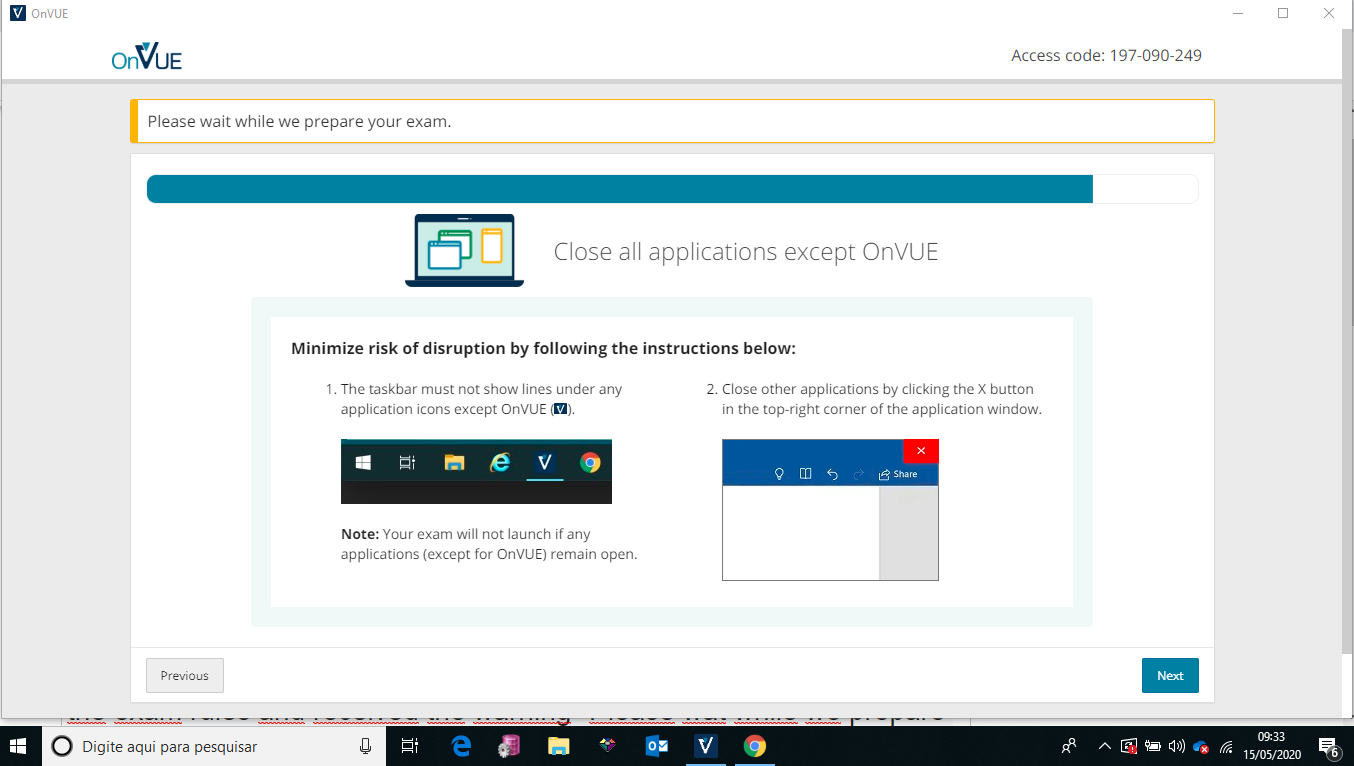Click the red X in the example window
Image resolution: width=1354 pixels, height=766 pixels.
pyautogui.click(x=921, y=451)
